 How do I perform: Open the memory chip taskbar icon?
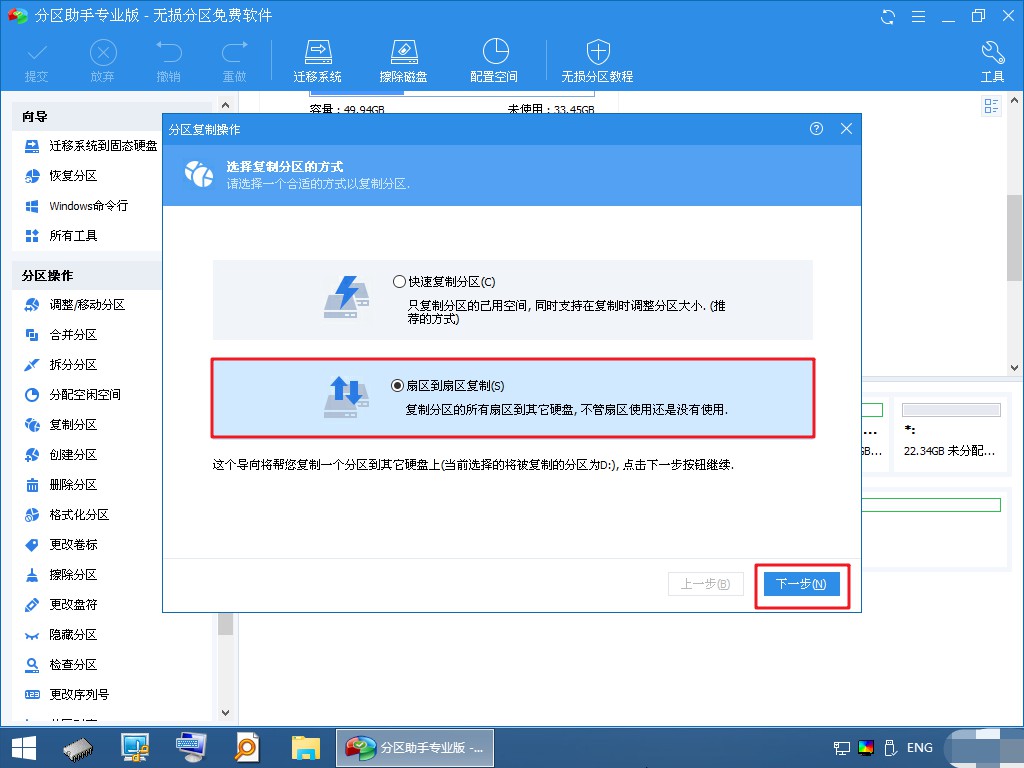pos(78,748)
